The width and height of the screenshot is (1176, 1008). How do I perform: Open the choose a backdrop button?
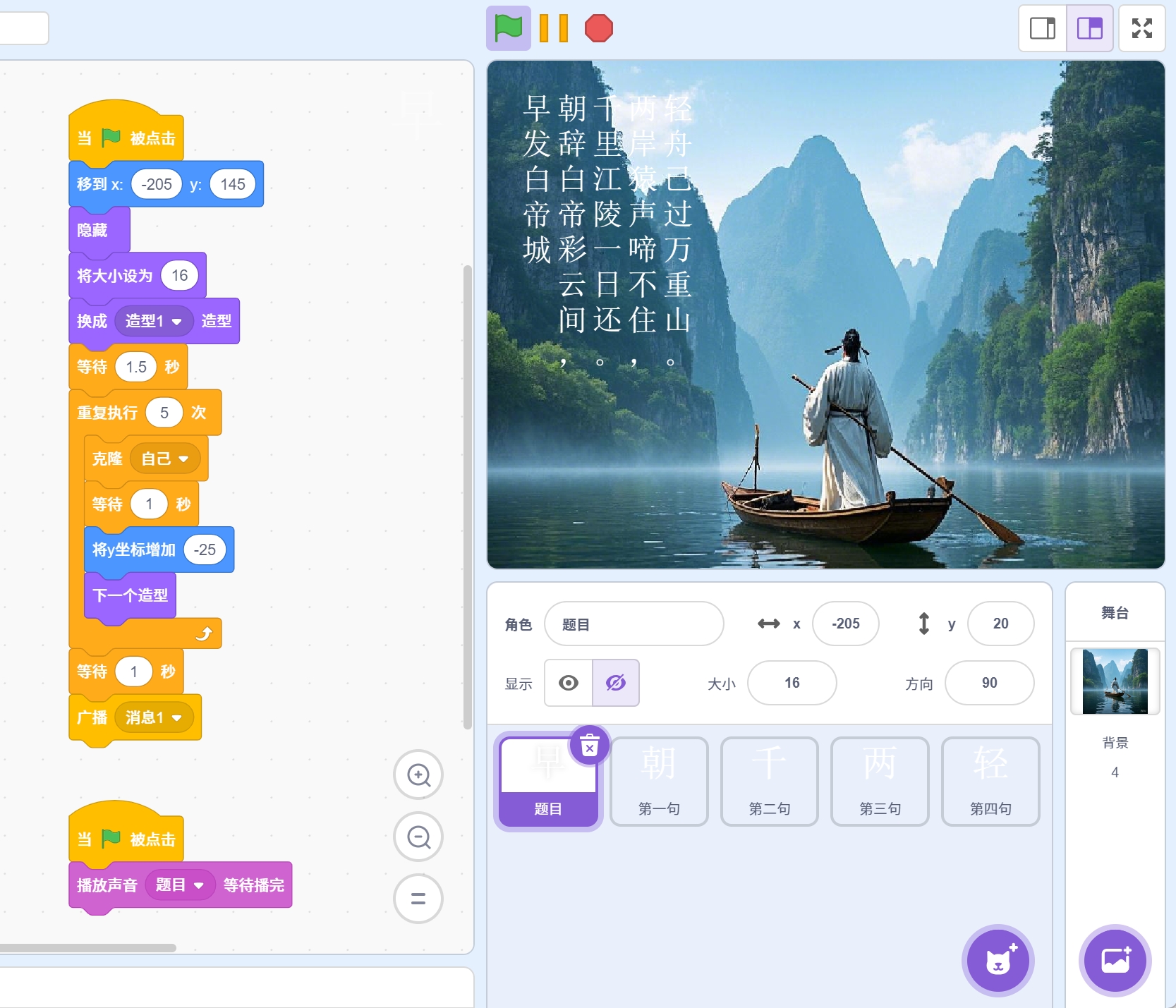(1115, 960)
